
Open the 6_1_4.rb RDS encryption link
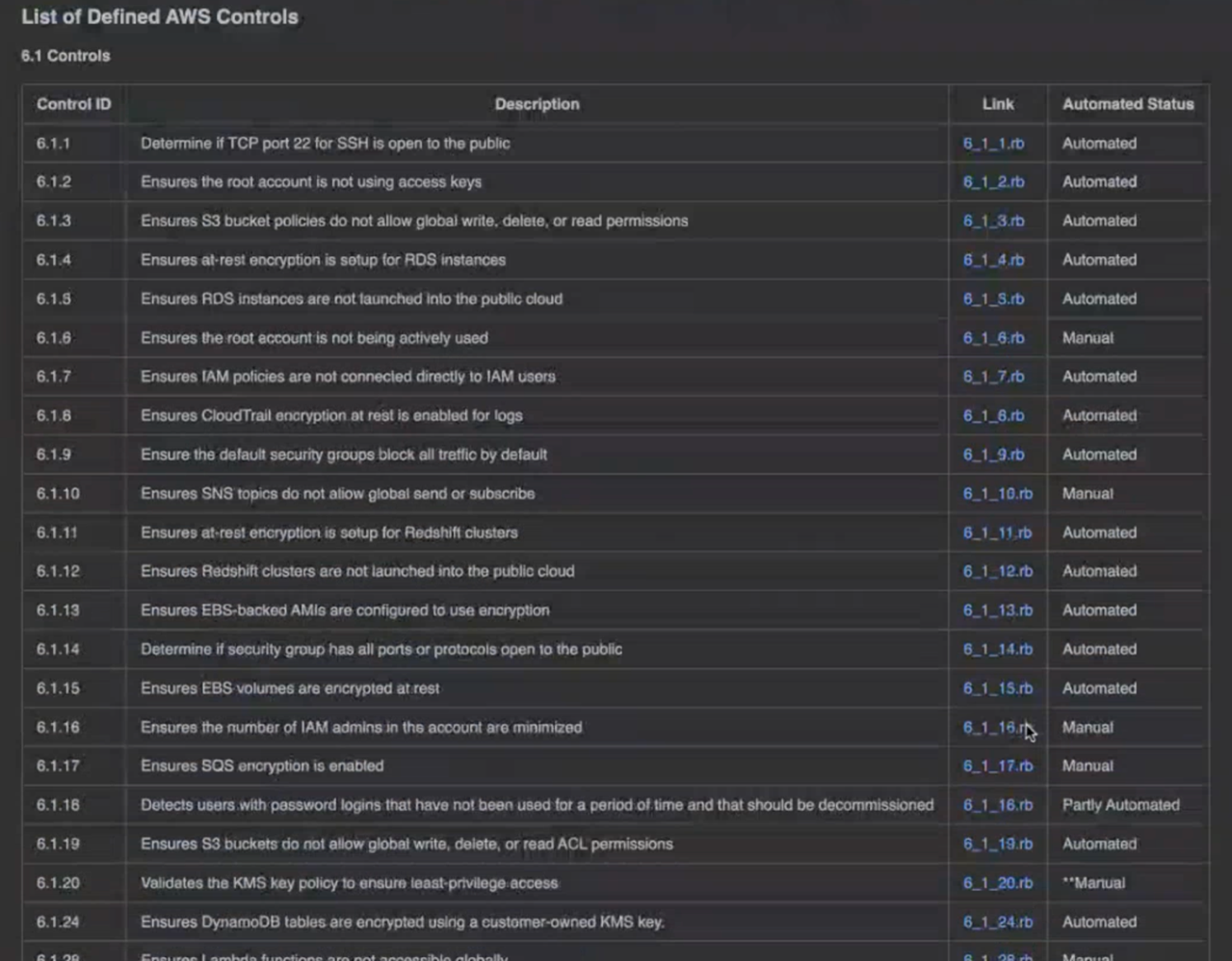pos(993,260)
